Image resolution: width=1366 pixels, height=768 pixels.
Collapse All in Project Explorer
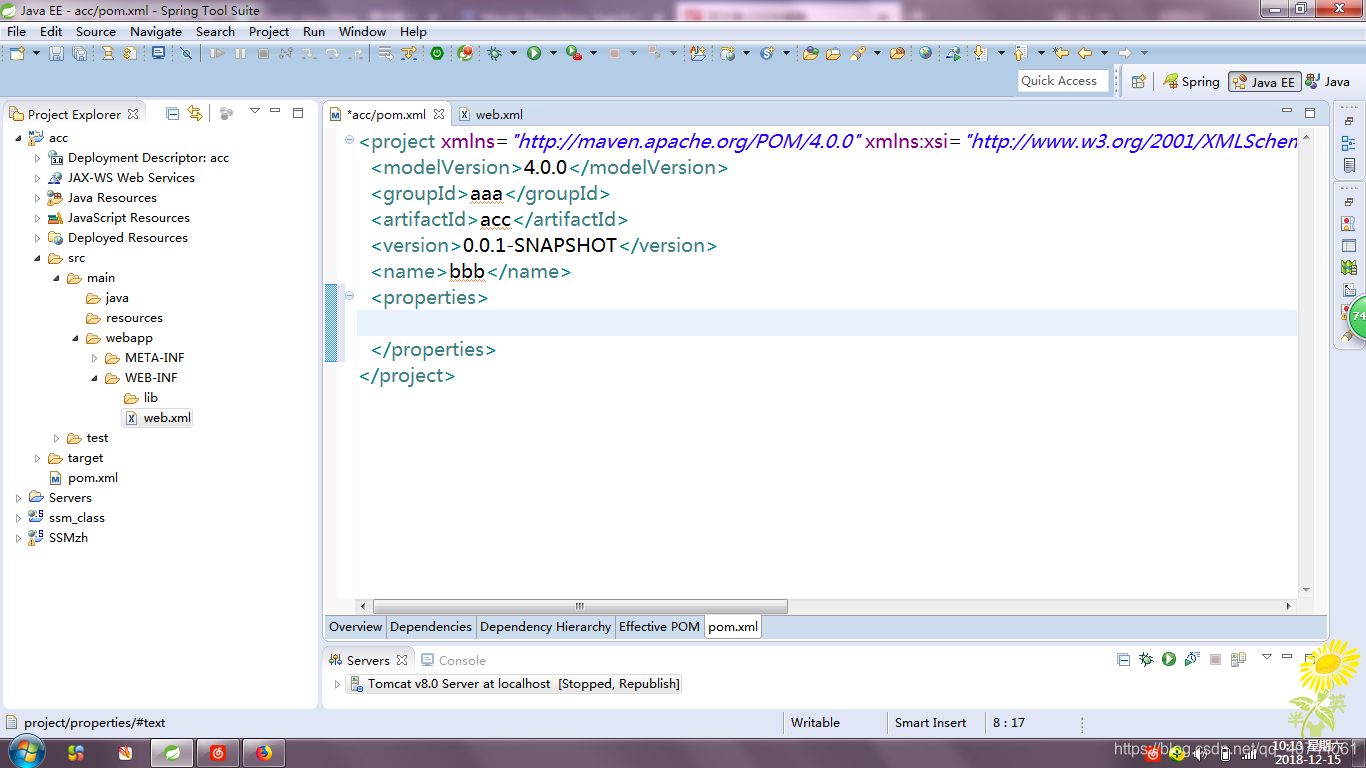coord(172,113)
